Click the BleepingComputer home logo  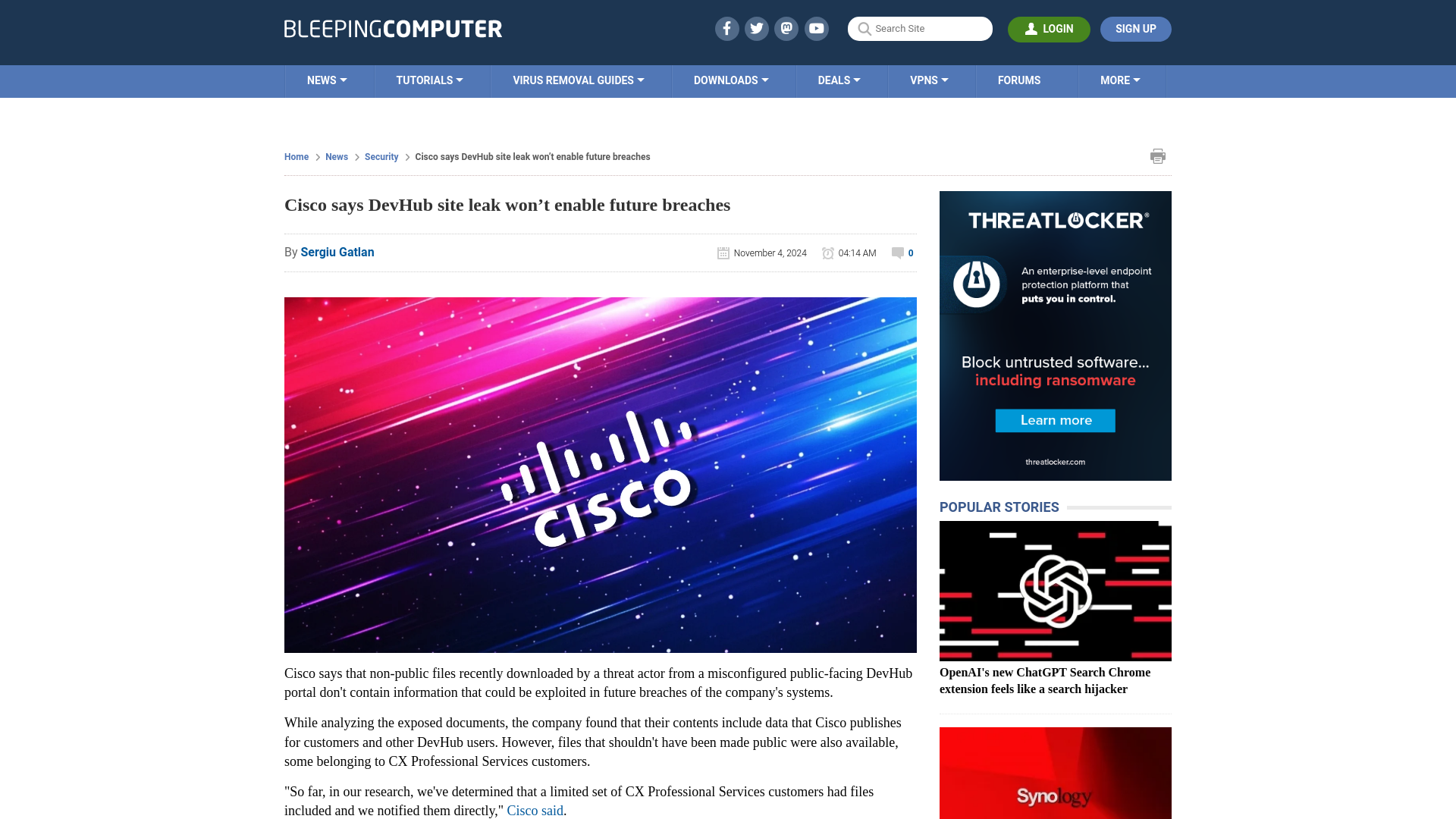pos(393,28)
